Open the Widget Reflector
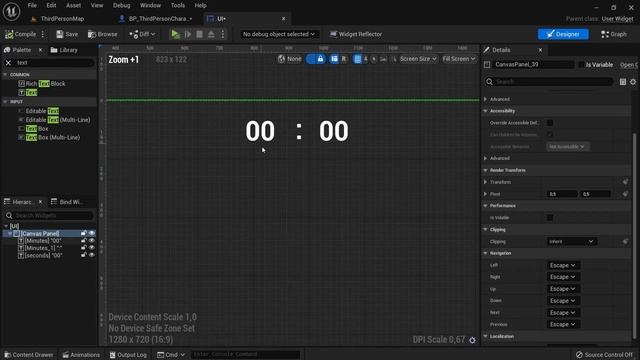The height and width of the screenshot is (360, 640). tap(356, 34)
